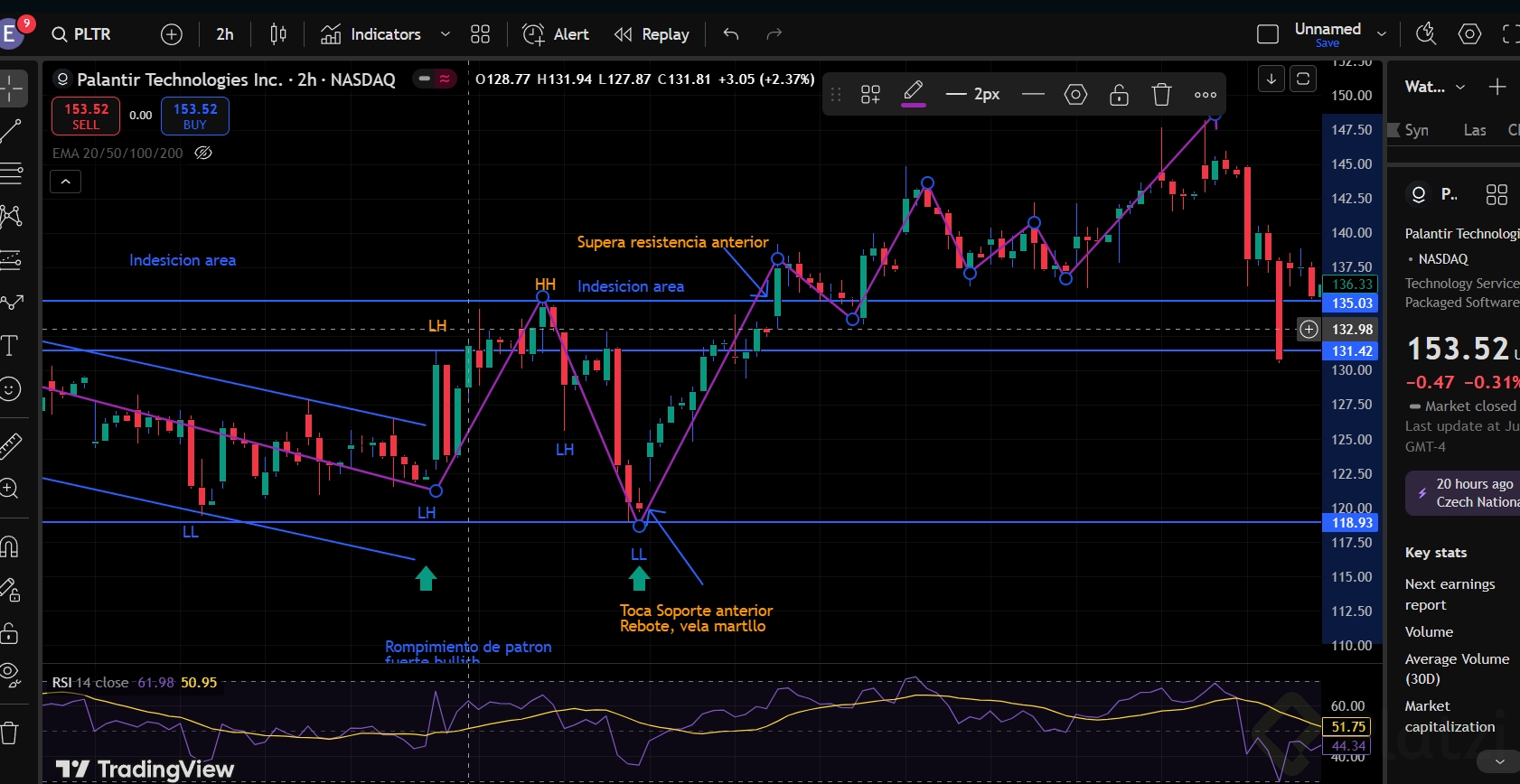Open the user profile avatar menu

coord(11,34)
